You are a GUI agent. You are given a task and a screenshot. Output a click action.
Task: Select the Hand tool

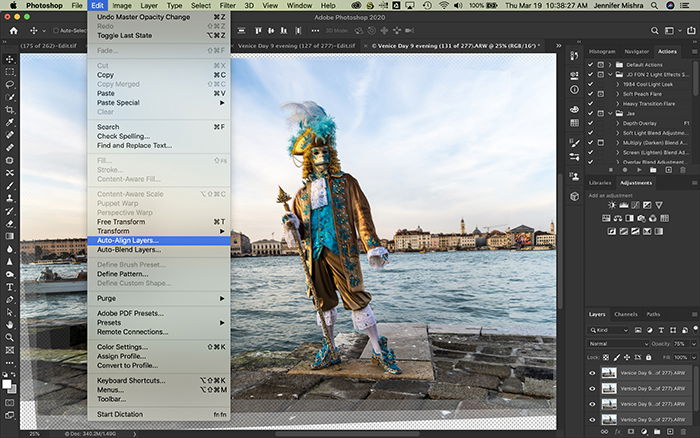point(9,325)
